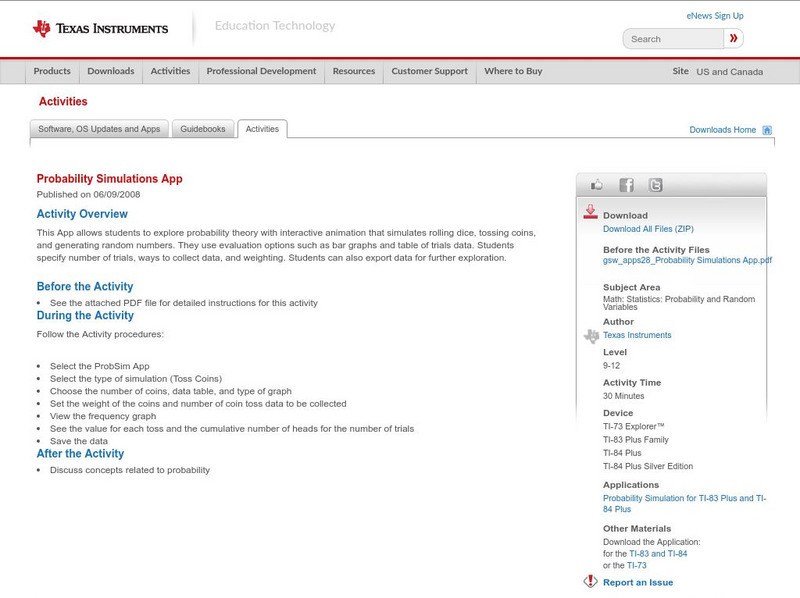Viewport: 800px width, 598px height.
Task: Click the After the Activity heading
Action: pos(80,454)
